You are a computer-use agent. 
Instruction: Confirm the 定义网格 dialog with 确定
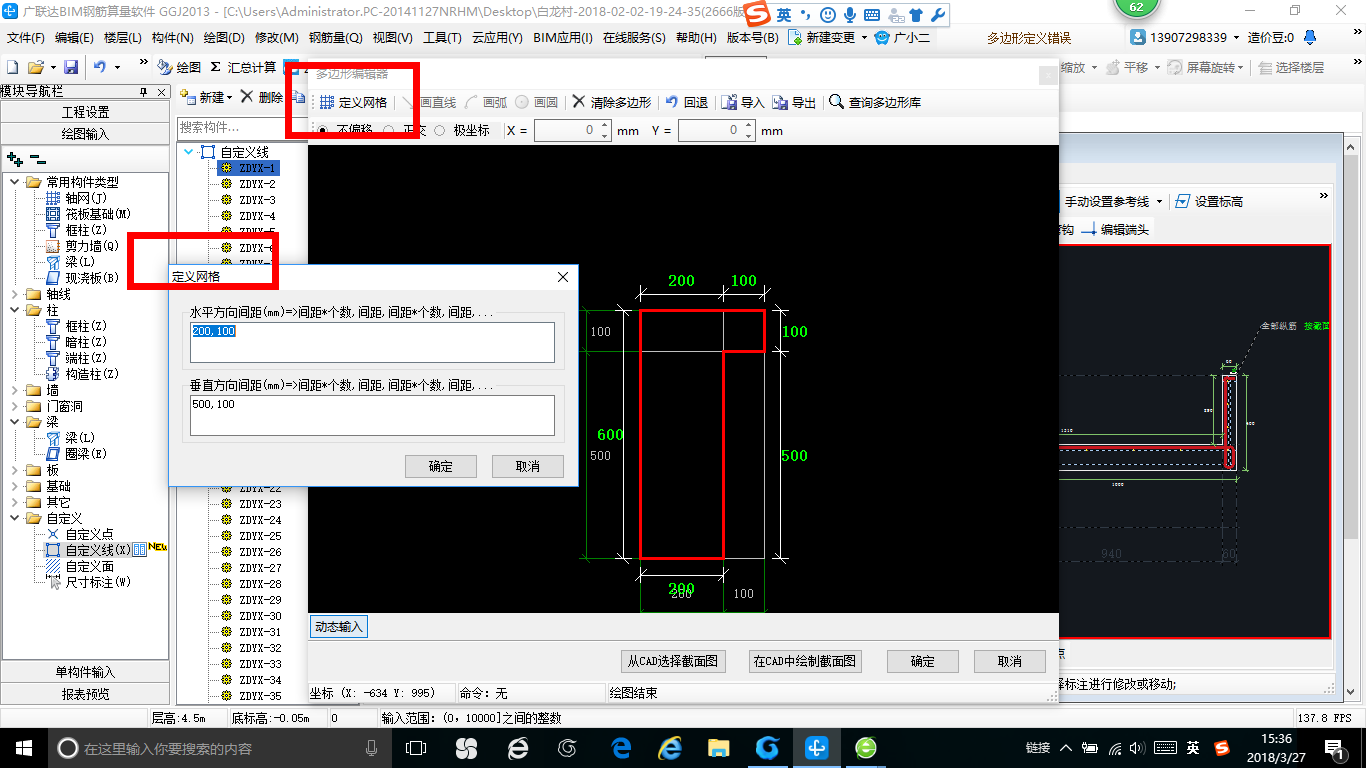click(x=440, y=466)
